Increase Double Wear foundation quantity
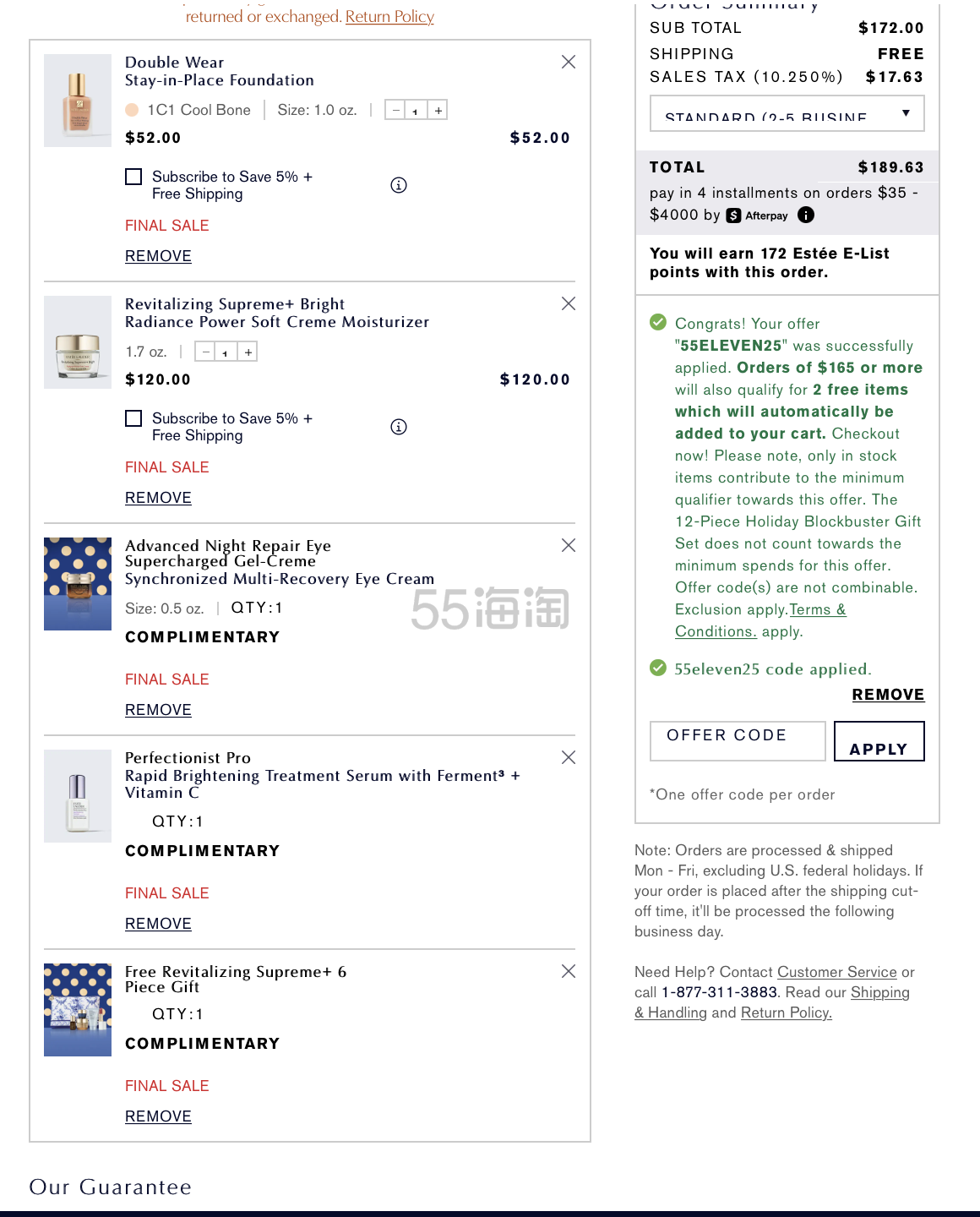 tap(438, 110)
